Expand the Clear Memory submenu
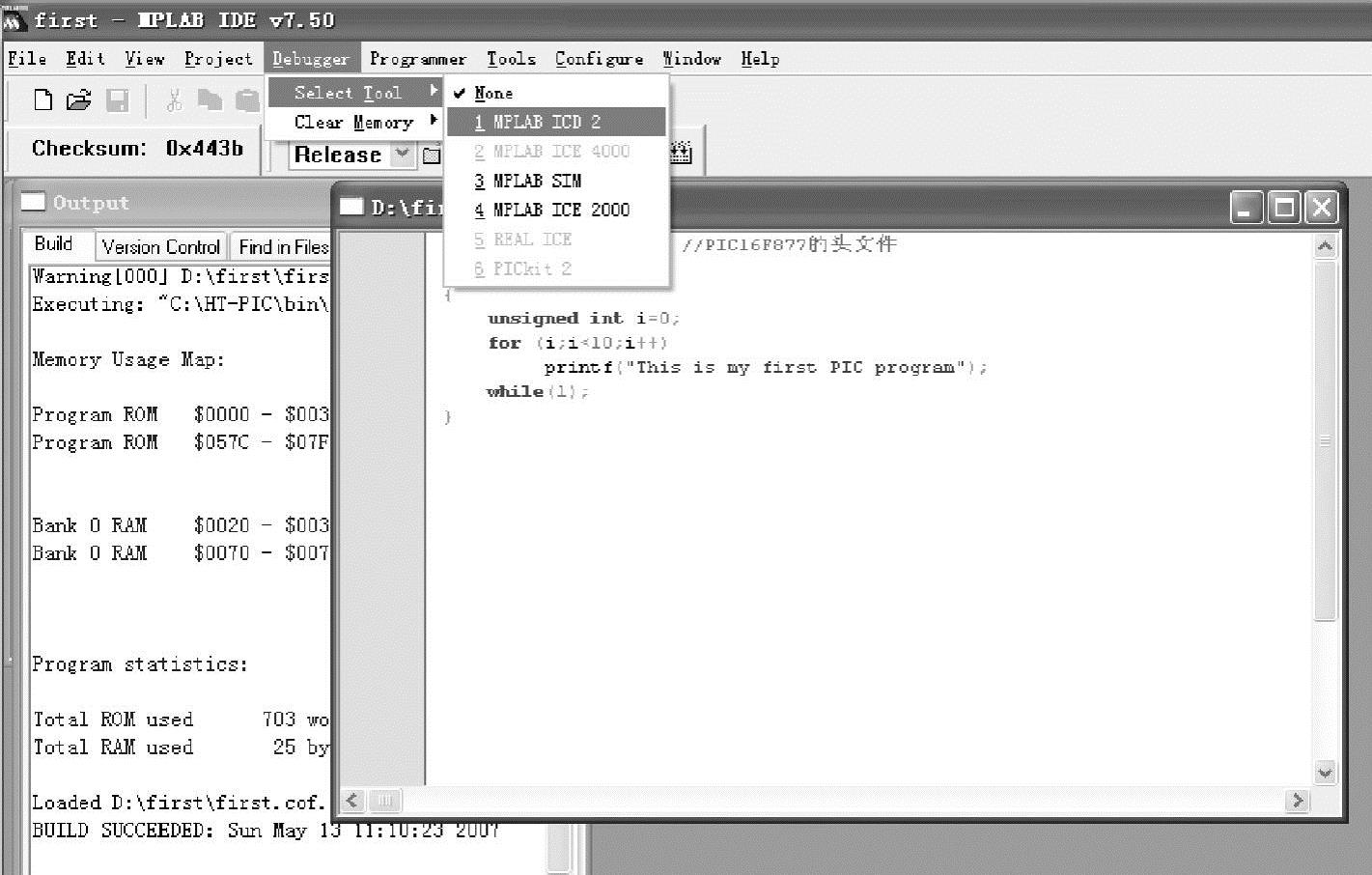 coord(353,123)
